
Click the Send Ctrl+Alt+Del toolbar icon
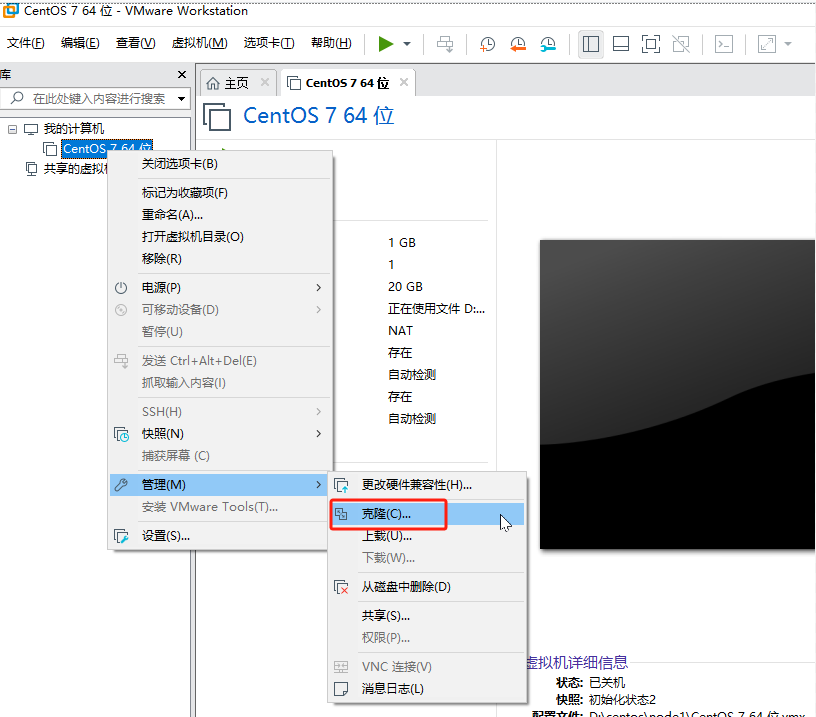pyautogui.click(x=445, y=44)
